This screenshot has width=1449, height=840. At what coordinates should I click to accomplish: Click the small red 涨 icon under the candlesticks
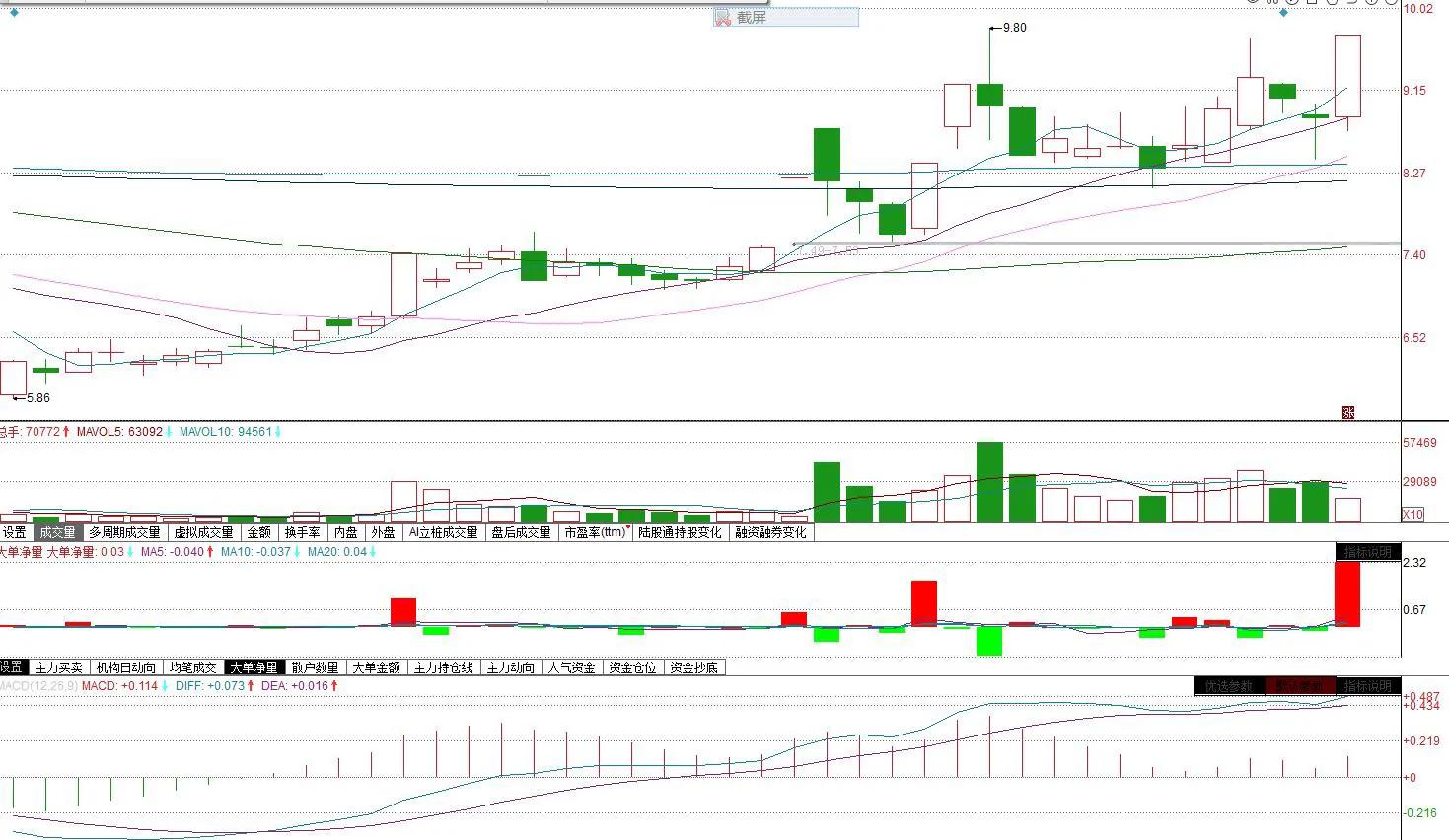[x=1348, y=412]
